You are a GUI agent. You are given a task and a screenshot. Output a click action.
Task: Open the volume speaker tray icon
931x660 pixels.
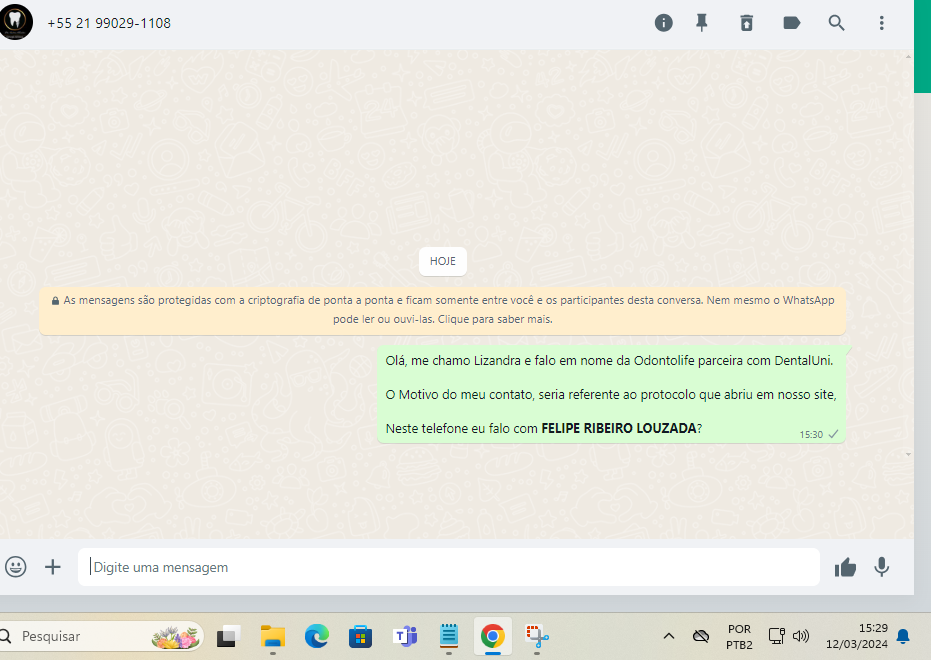pyautogui.click(x=801, y=636)
